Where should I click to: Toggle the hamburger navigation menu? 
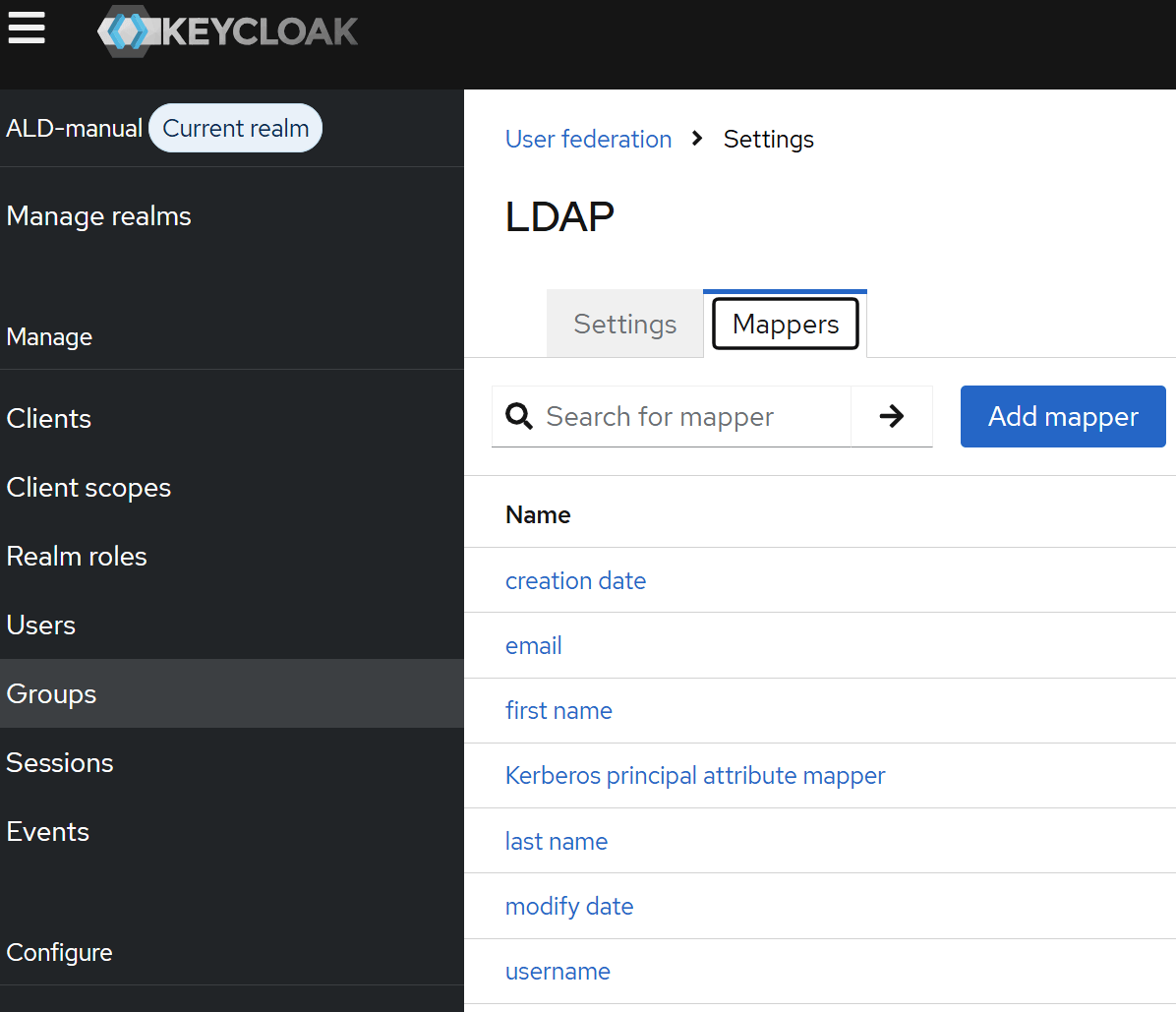[27, 29]
